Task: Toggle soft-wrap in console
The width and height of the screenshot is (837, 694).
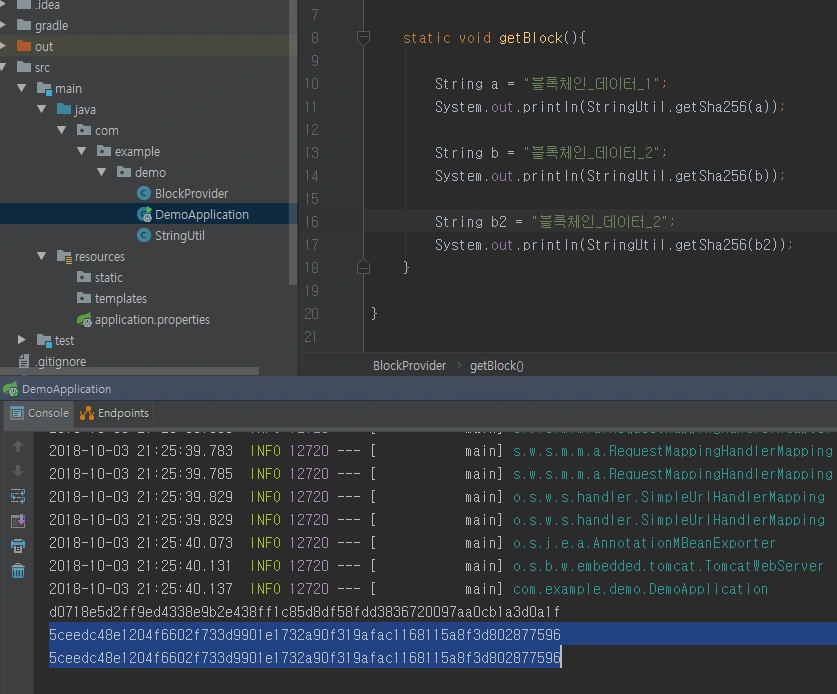Action: [x=18, y=496]
